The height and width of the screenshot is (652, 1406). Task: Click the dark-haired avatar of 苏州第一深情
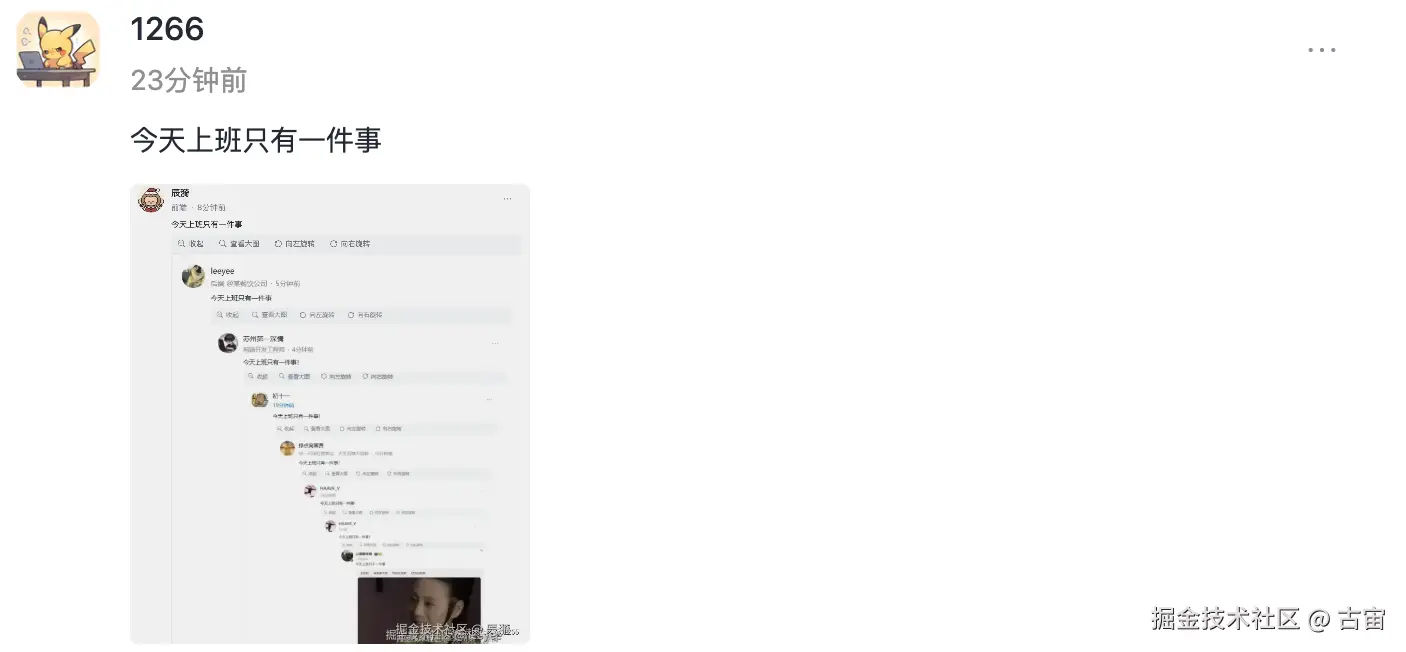point(228,343)
